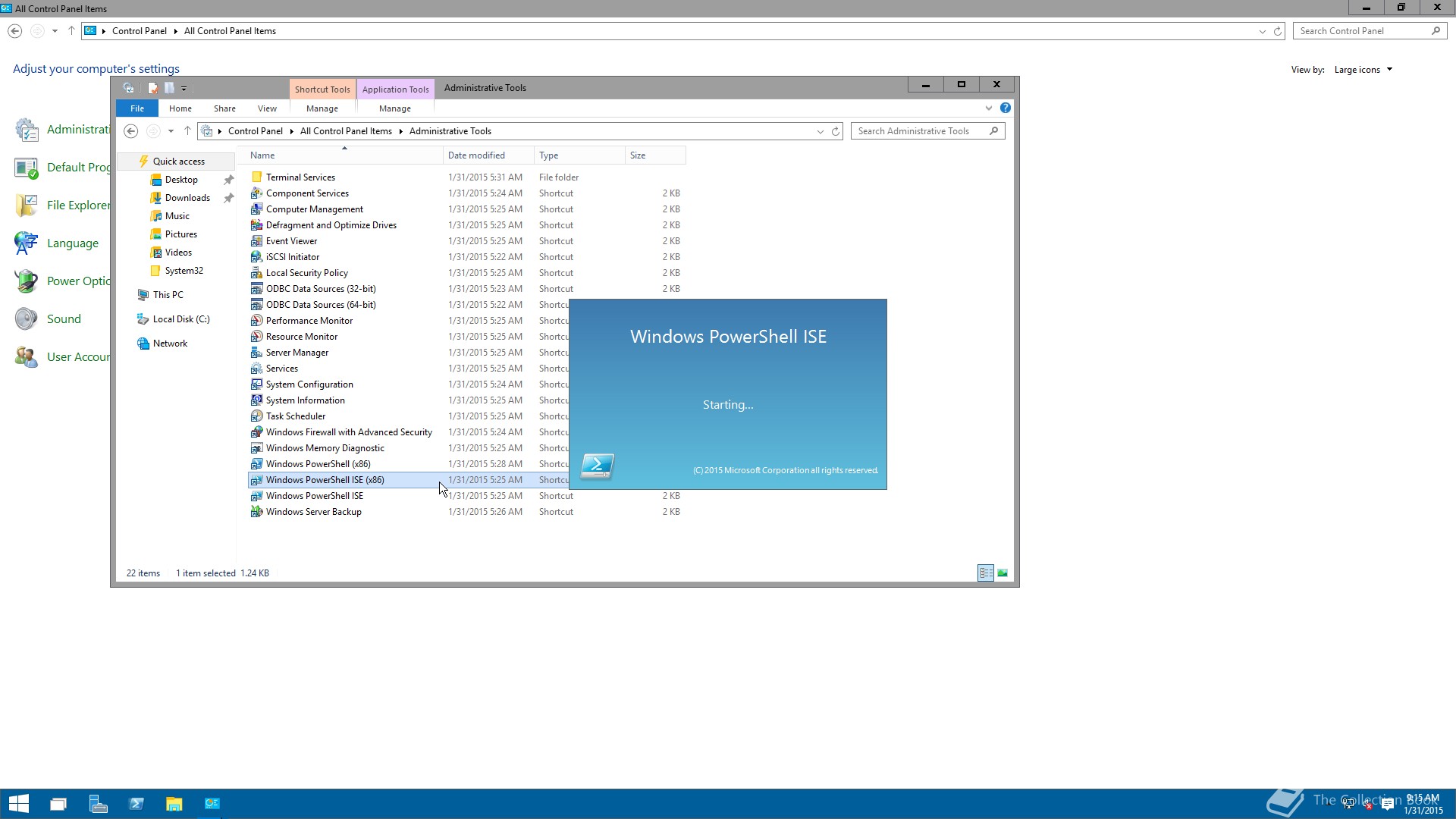Click the search magnifier in Administrative Tools
The height and width of the screenshot is (819, 1456).
click(x=993, y=131)
